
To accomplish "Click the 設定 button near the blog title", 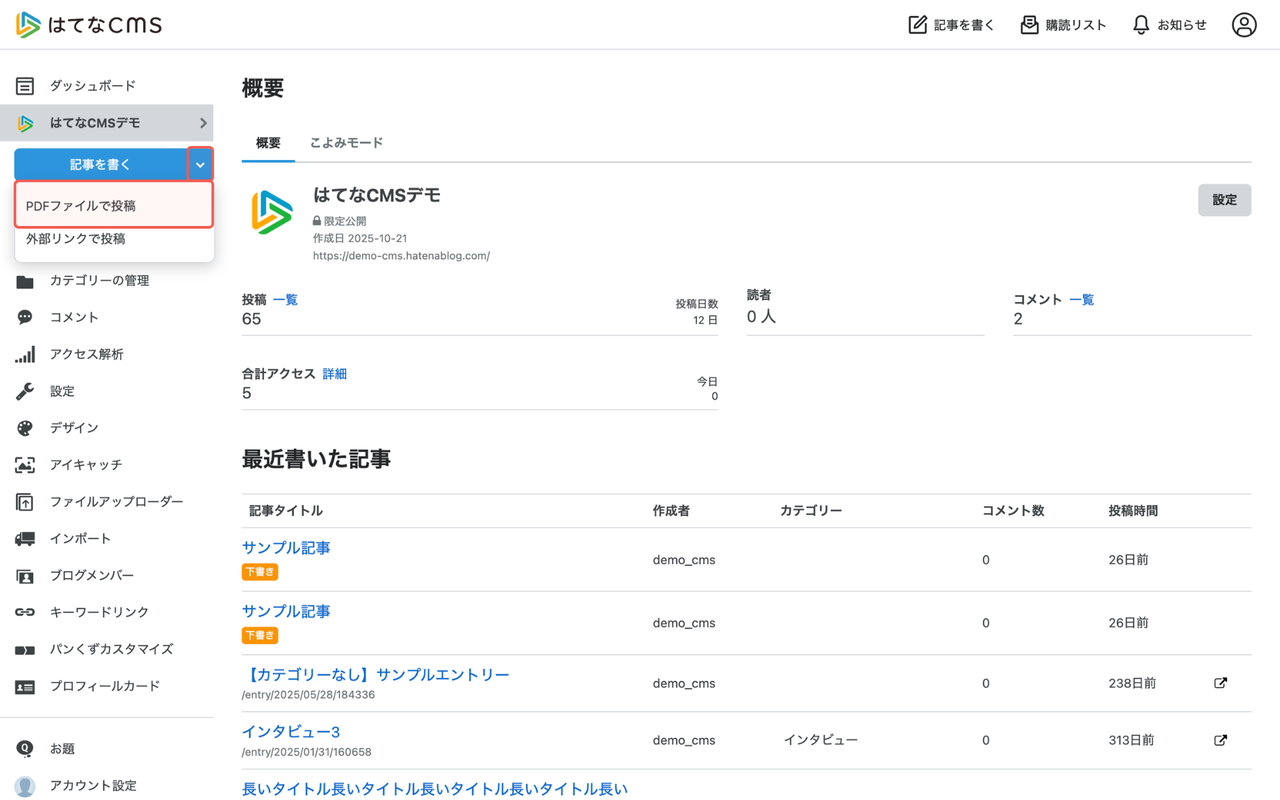I will [1224, 199].
